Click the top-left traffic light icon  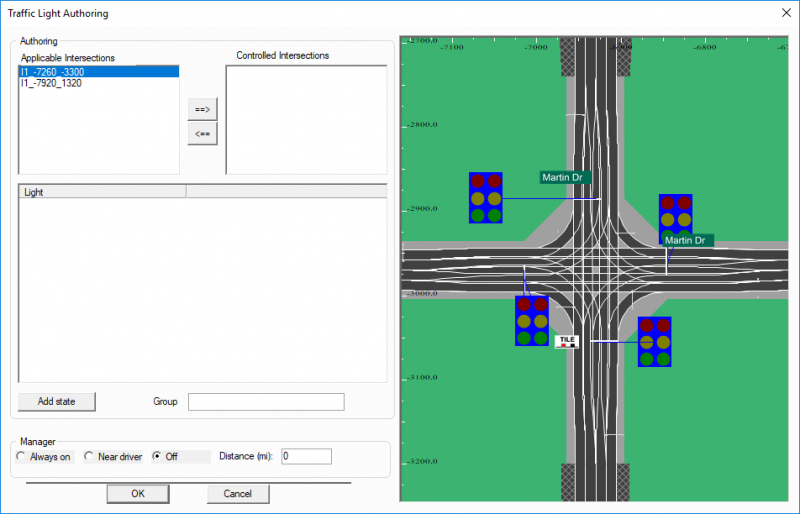[x=485, y=197]
